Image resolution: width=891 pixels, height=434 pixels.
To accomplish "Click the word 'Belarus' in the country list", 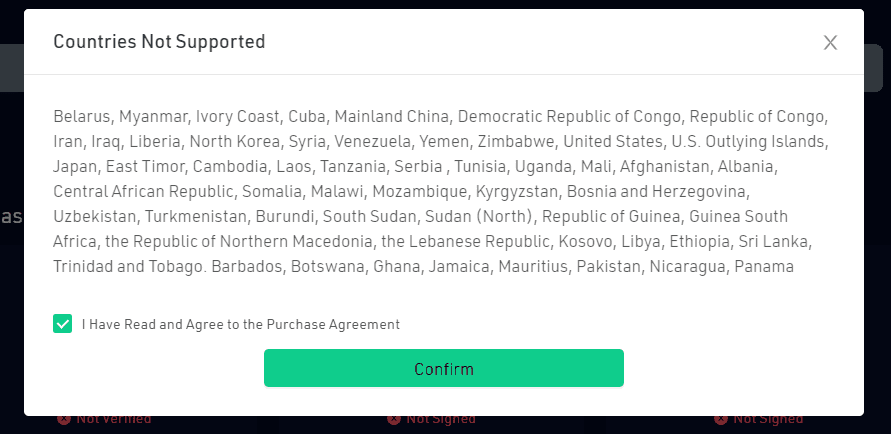I will click(81, 117).
